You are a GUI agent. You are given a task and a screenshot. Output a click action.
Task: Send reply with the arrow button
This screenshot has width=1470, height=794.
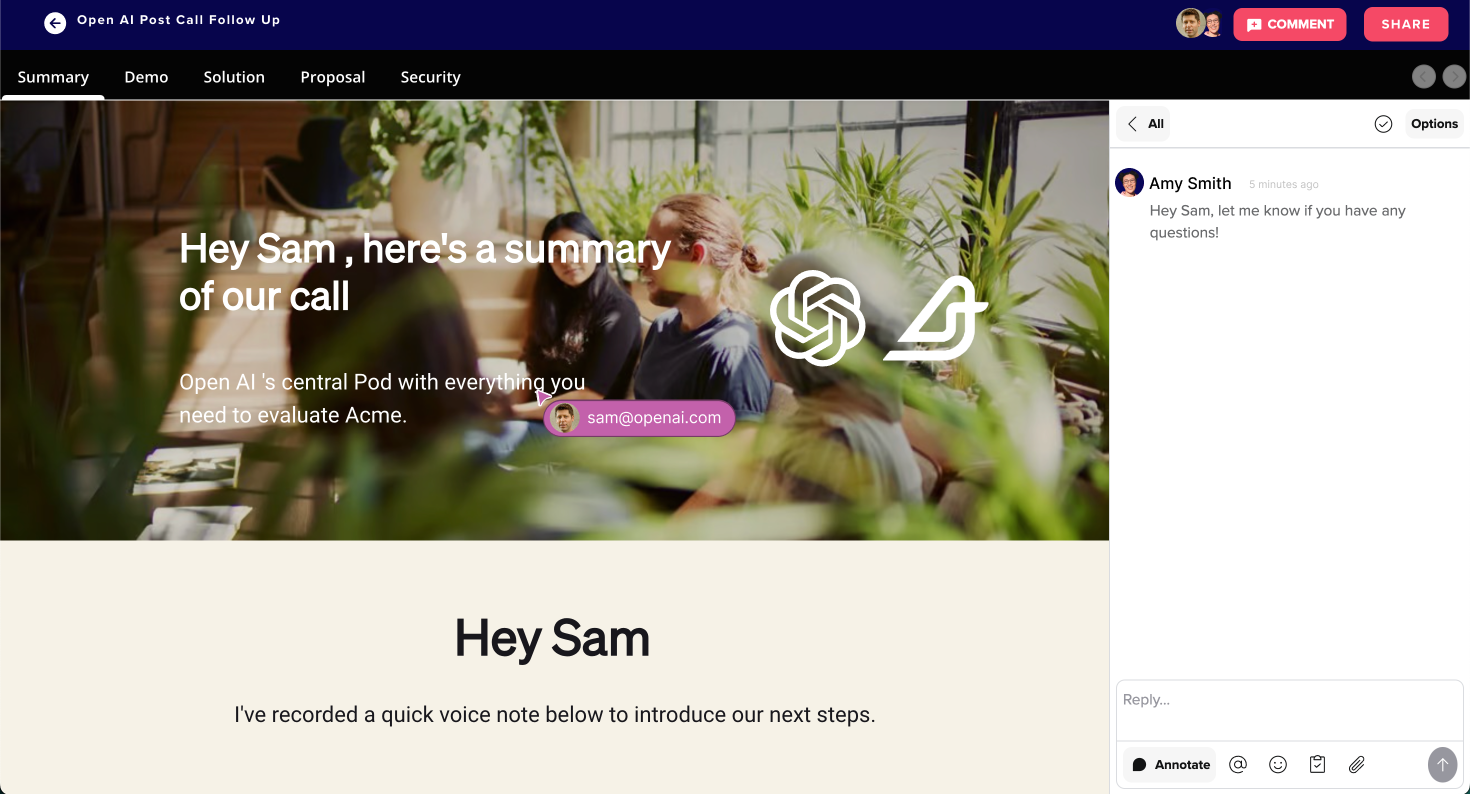tap(1442, 764)
